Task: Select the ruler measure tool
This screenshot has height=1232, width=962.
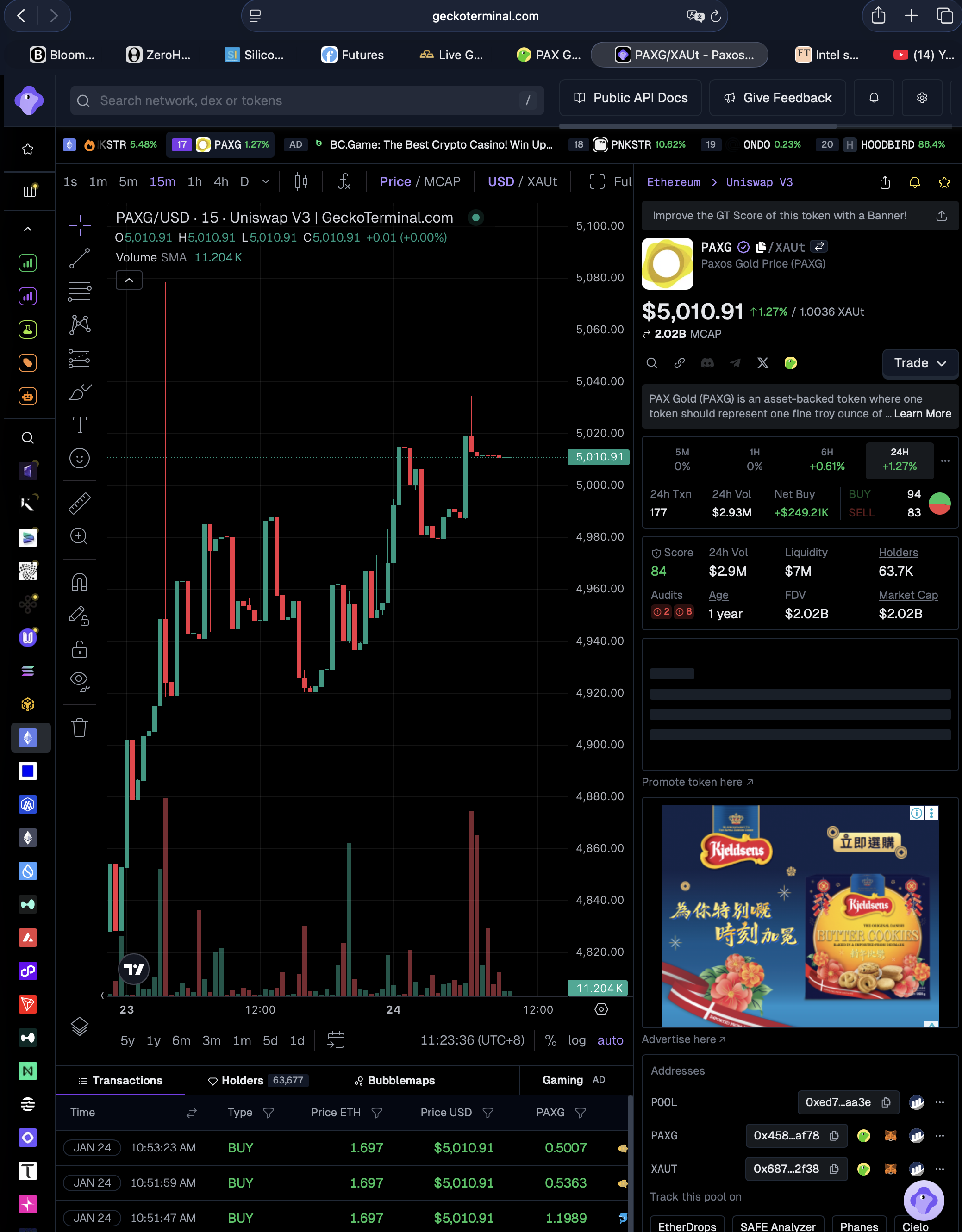Action: coord(80,503)
